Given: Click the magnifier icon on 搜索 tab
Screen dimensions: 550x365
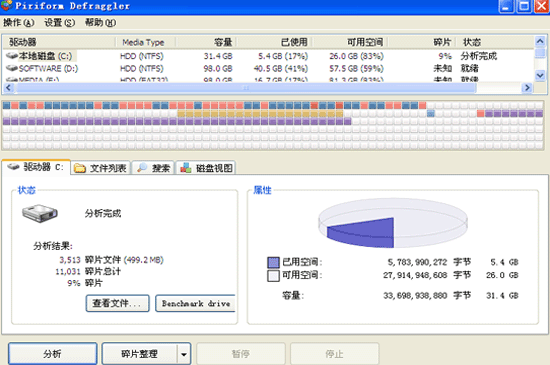Looking at the screenshot, I should coord(142,168).
